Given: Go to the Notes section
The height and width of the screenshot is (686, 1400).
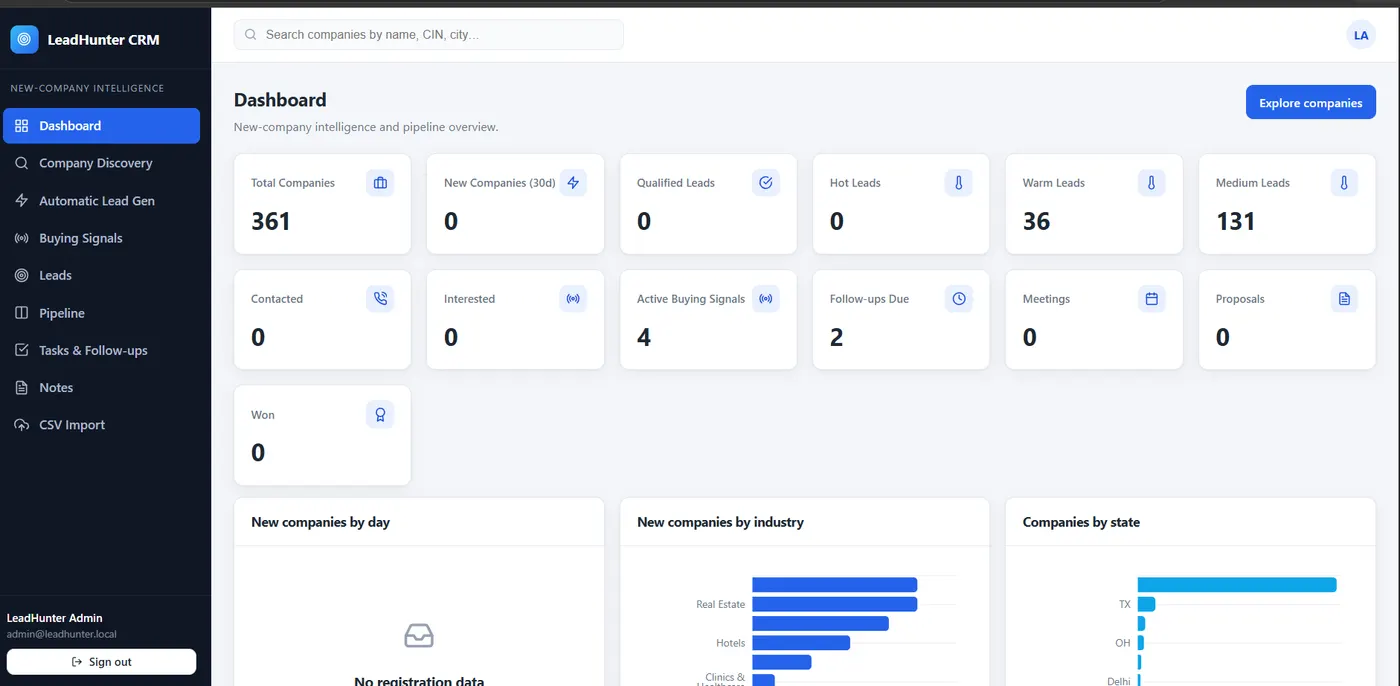Looking at the screenshot, I should coord(101,387).
